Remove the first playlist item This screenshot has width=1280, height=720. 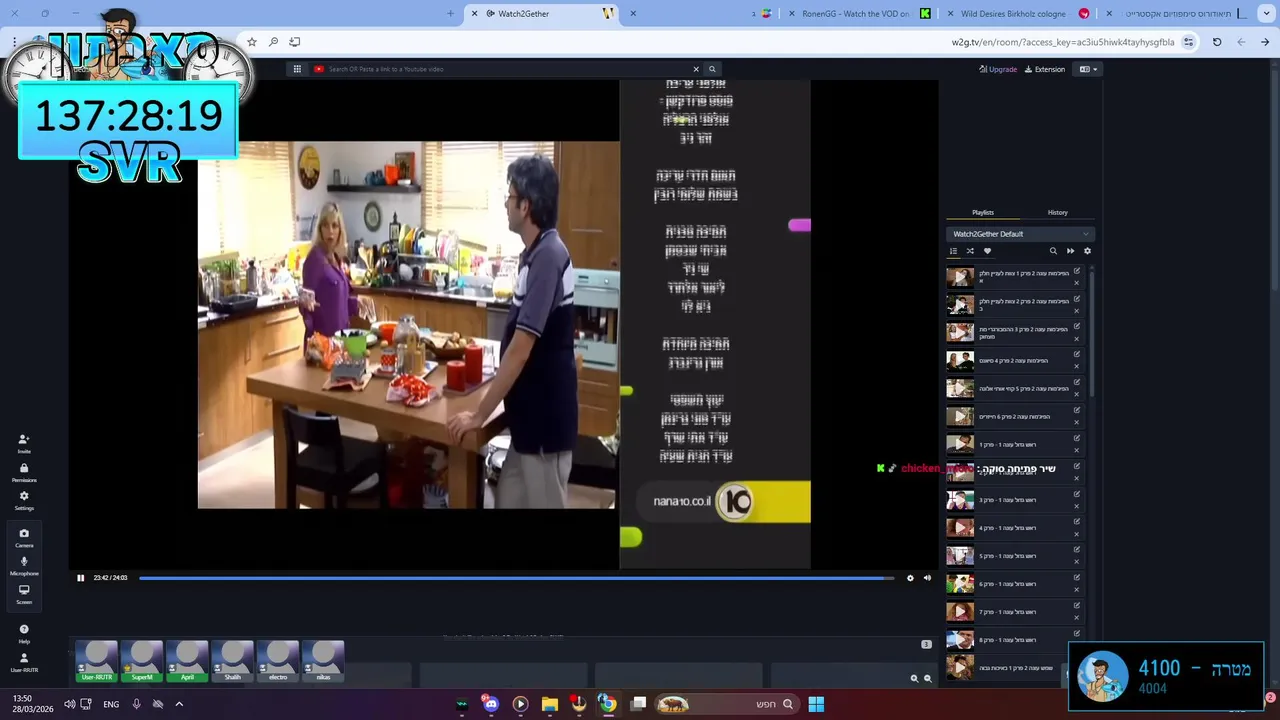tap(1077, 283)
